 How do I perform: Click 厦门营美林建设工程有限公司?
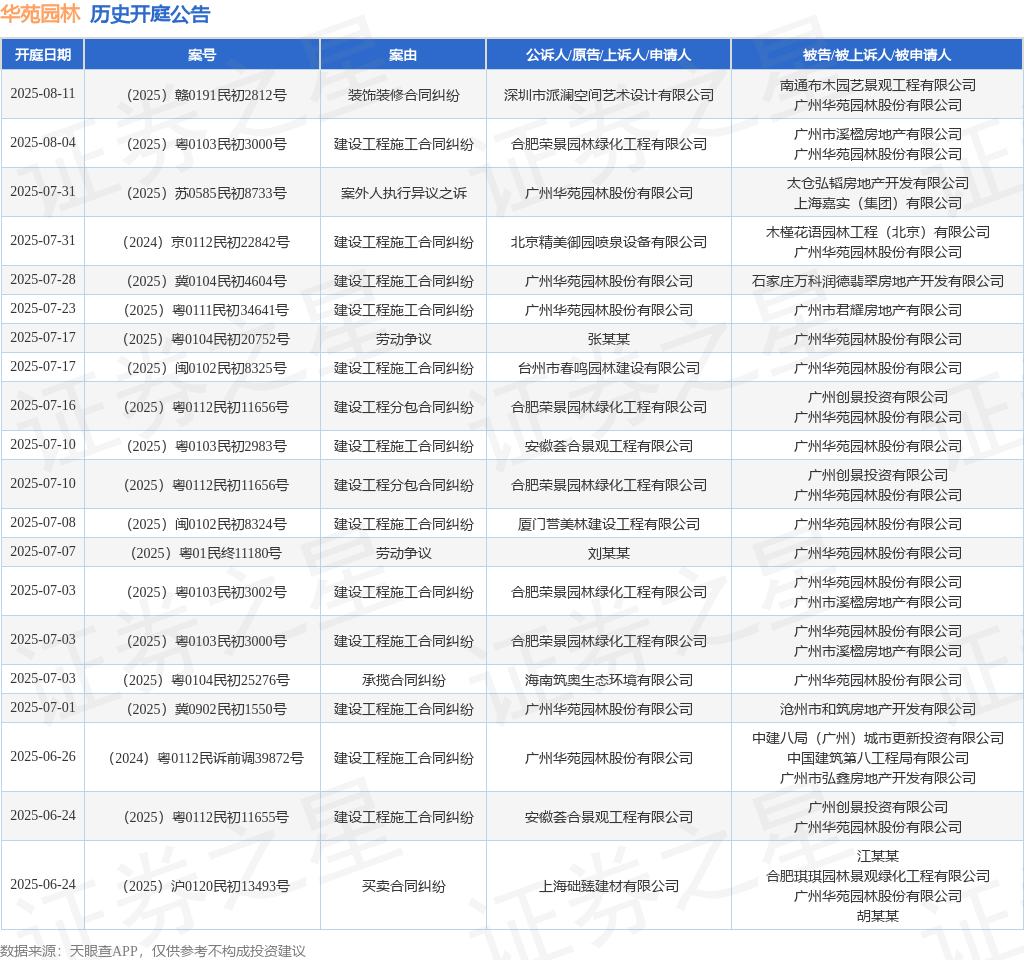coord(609,524)
